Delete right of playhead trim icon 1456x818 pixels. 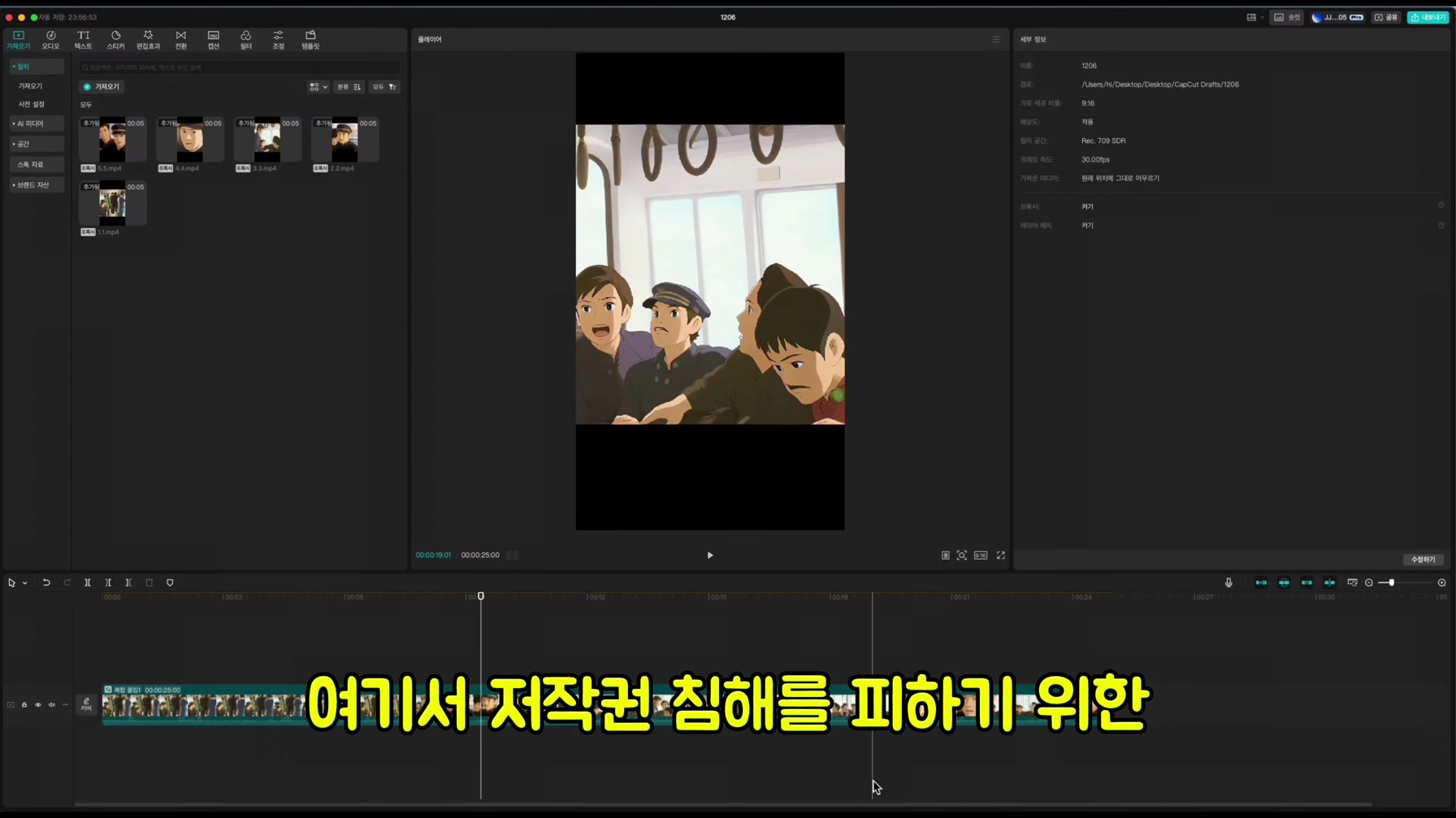tap(128, 583)
